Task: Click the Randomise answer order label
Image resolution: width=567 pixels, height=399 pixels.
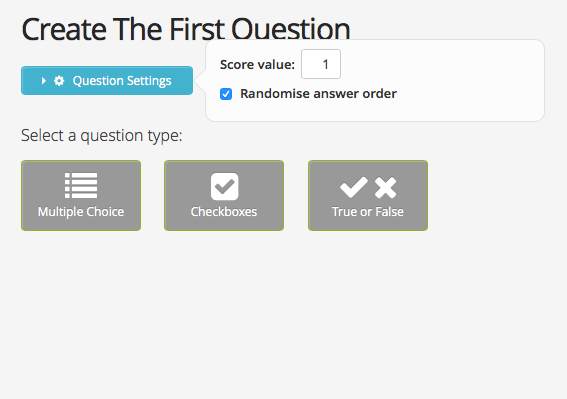Action: click(318, 94)
